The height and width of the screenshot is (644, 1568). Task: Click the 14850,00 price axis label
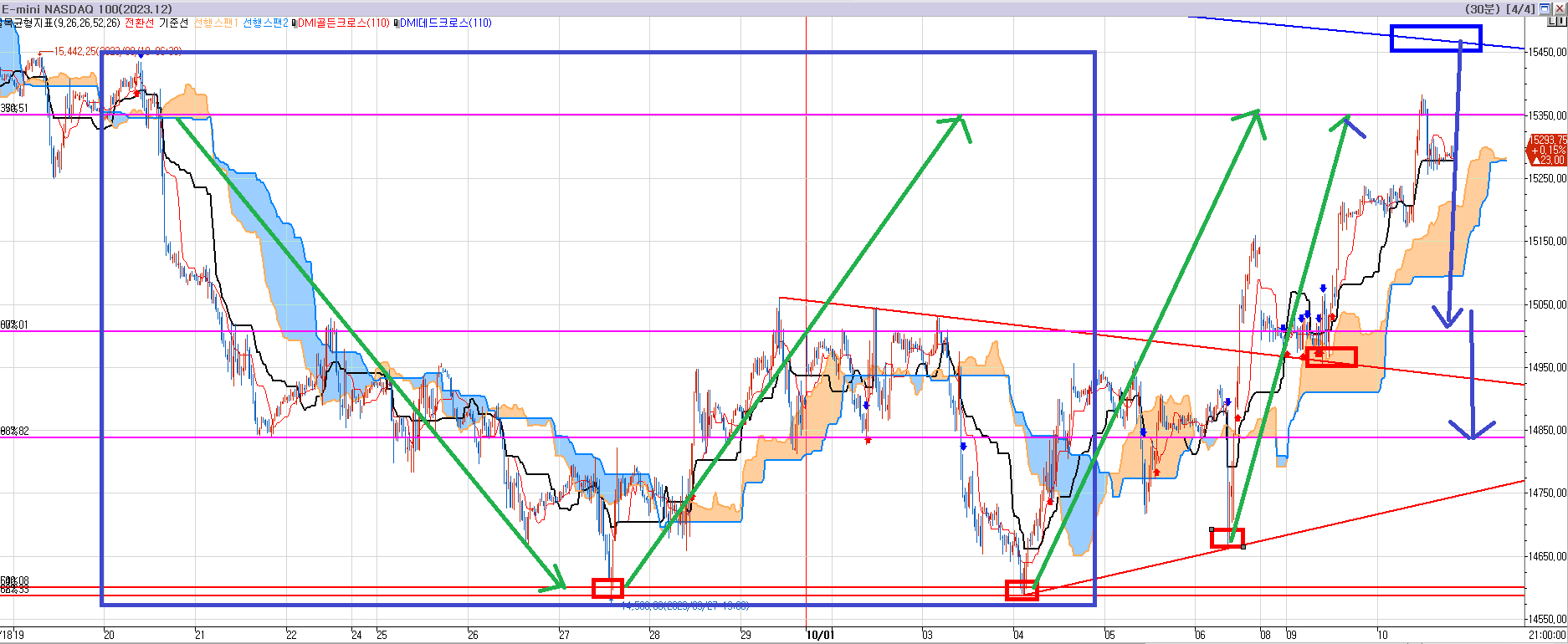pyautogui.click(x=1548, y=430)
